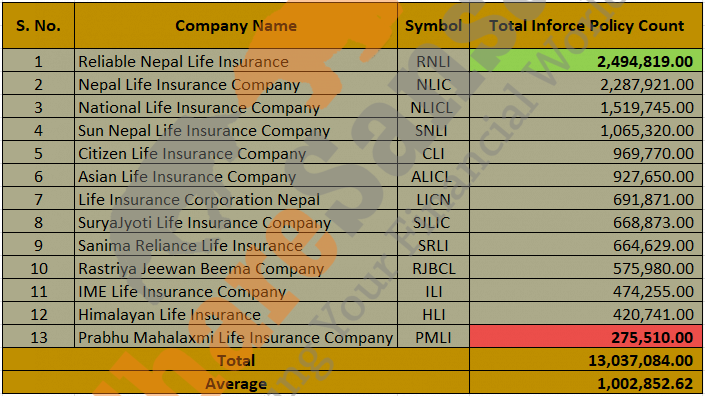Click the IME Life Insurance Company cell
The height and width of the screenshot is (396, 705).
click(236, 291)
